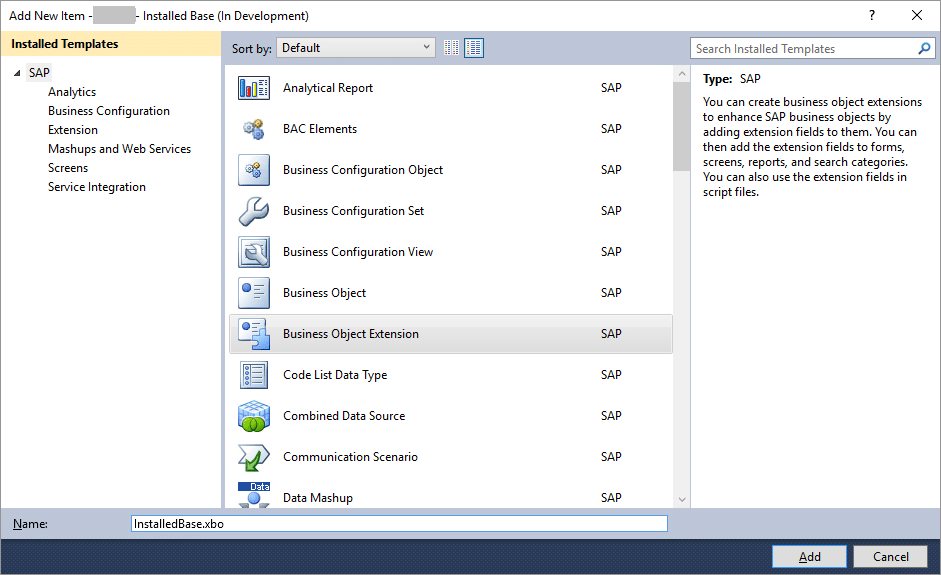Switch to small icons view

tap(452, 48)
